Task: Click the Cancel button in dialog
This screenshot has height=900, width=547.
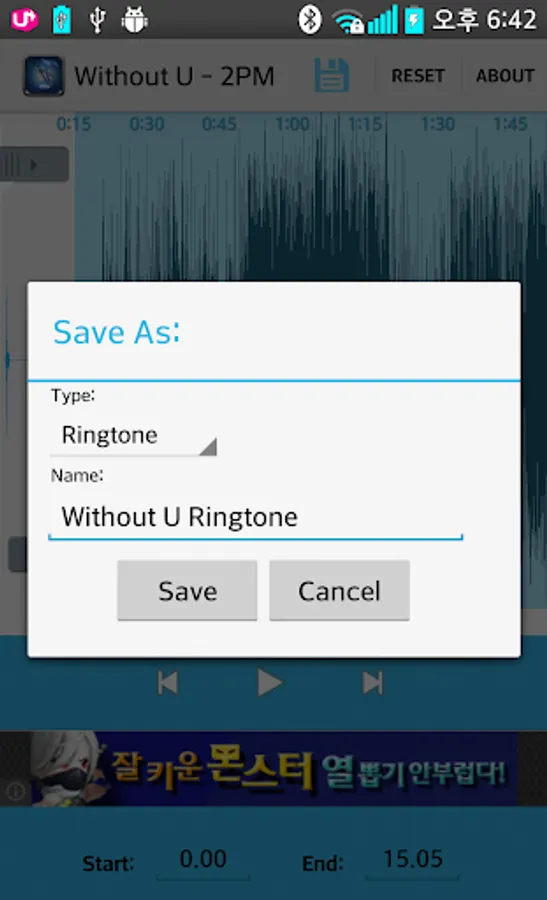Action: tap(339, 591)
